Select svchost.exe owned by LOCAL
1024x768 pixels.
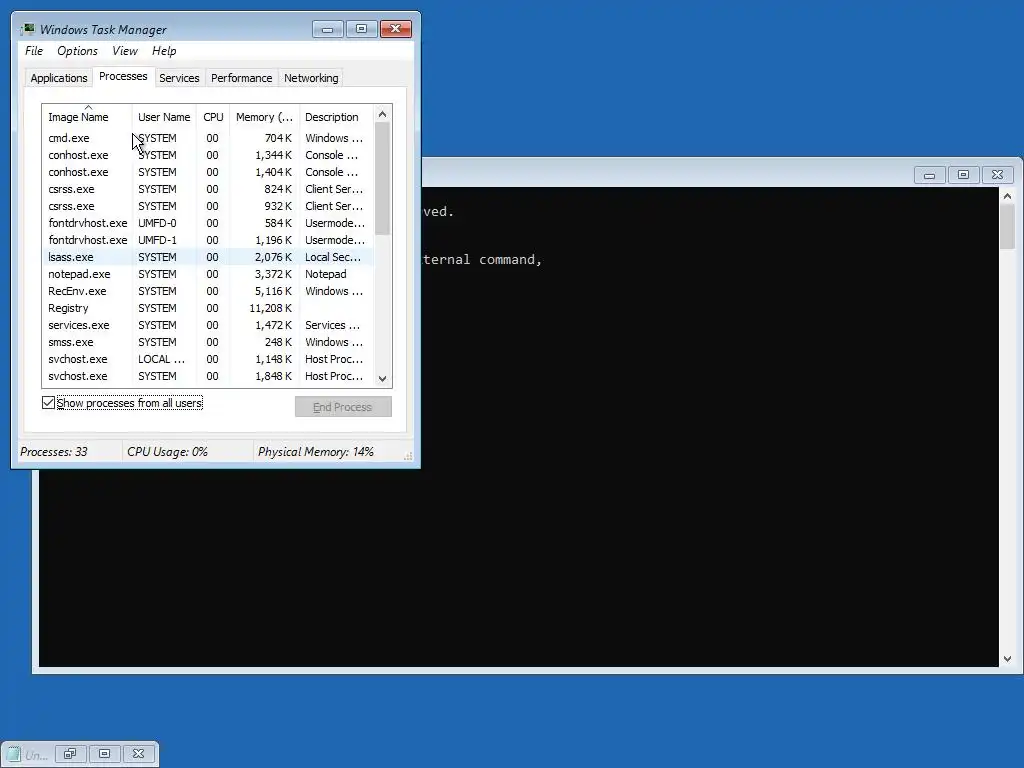tap(208, 359)
